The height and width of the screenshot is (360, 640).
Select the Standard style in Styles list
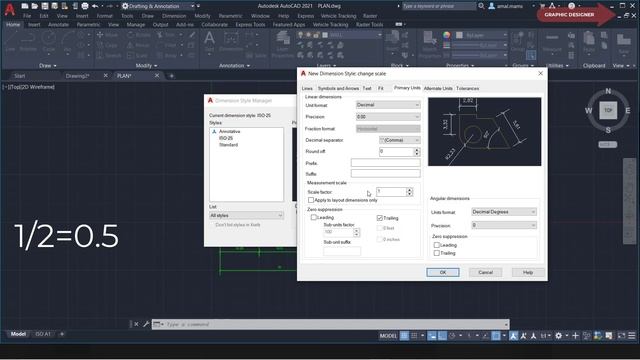tap(228, 144)
